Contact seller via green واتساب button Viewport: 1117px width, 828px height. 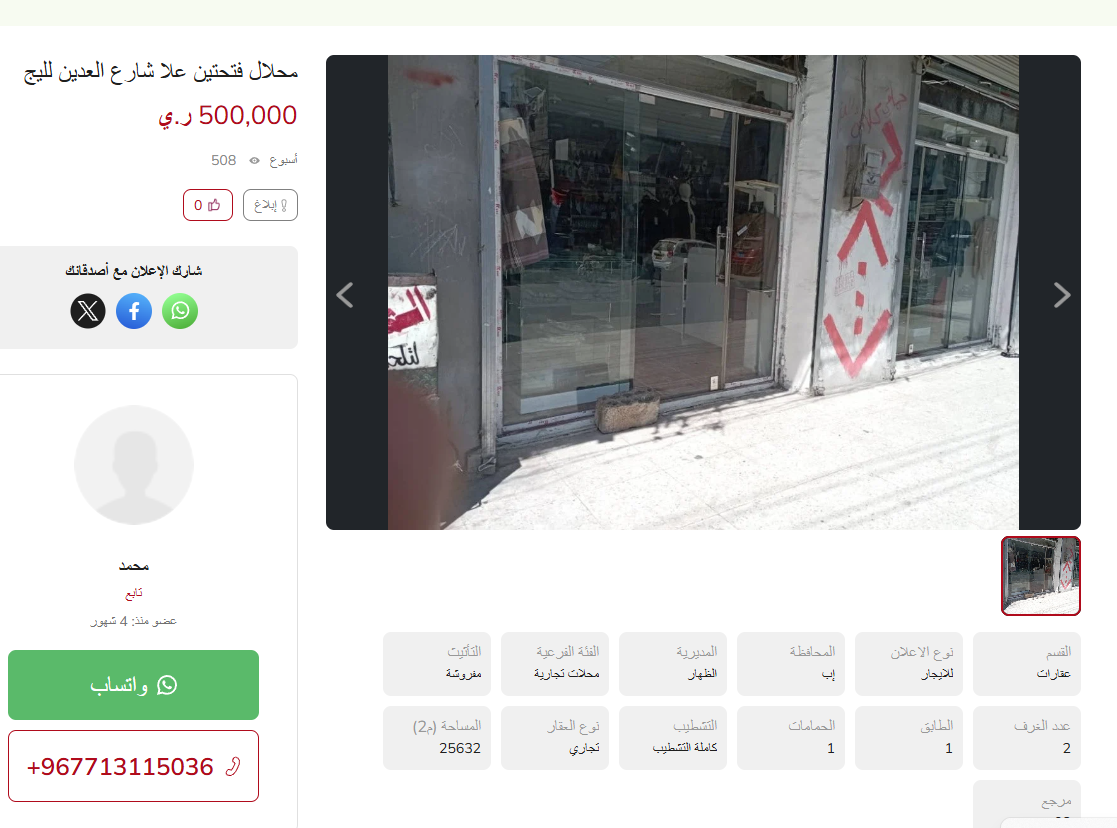pyautogui.click(x=133, y=685)
